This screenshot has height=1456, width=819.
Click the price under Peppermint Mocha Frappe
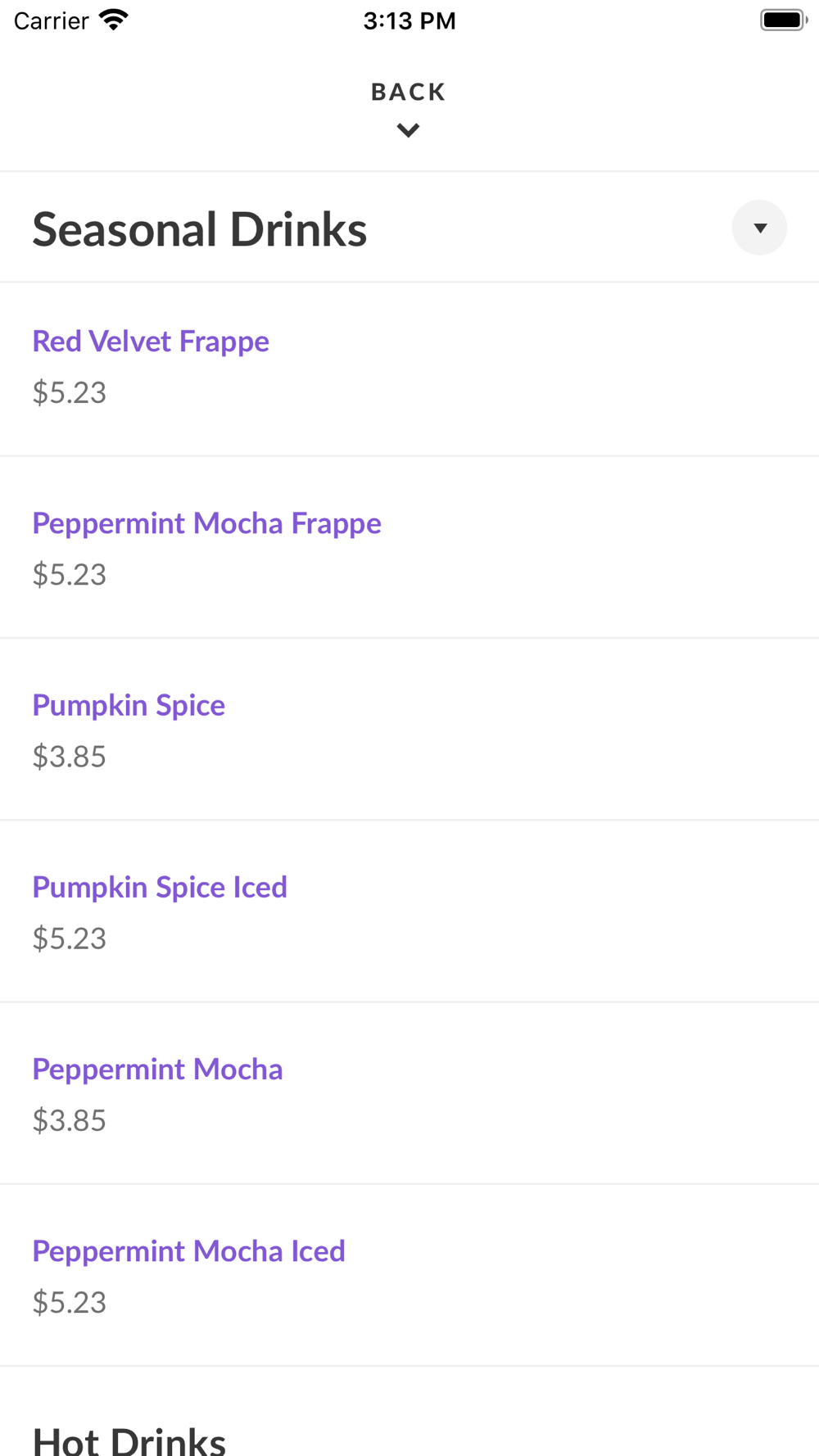point(70,575)
